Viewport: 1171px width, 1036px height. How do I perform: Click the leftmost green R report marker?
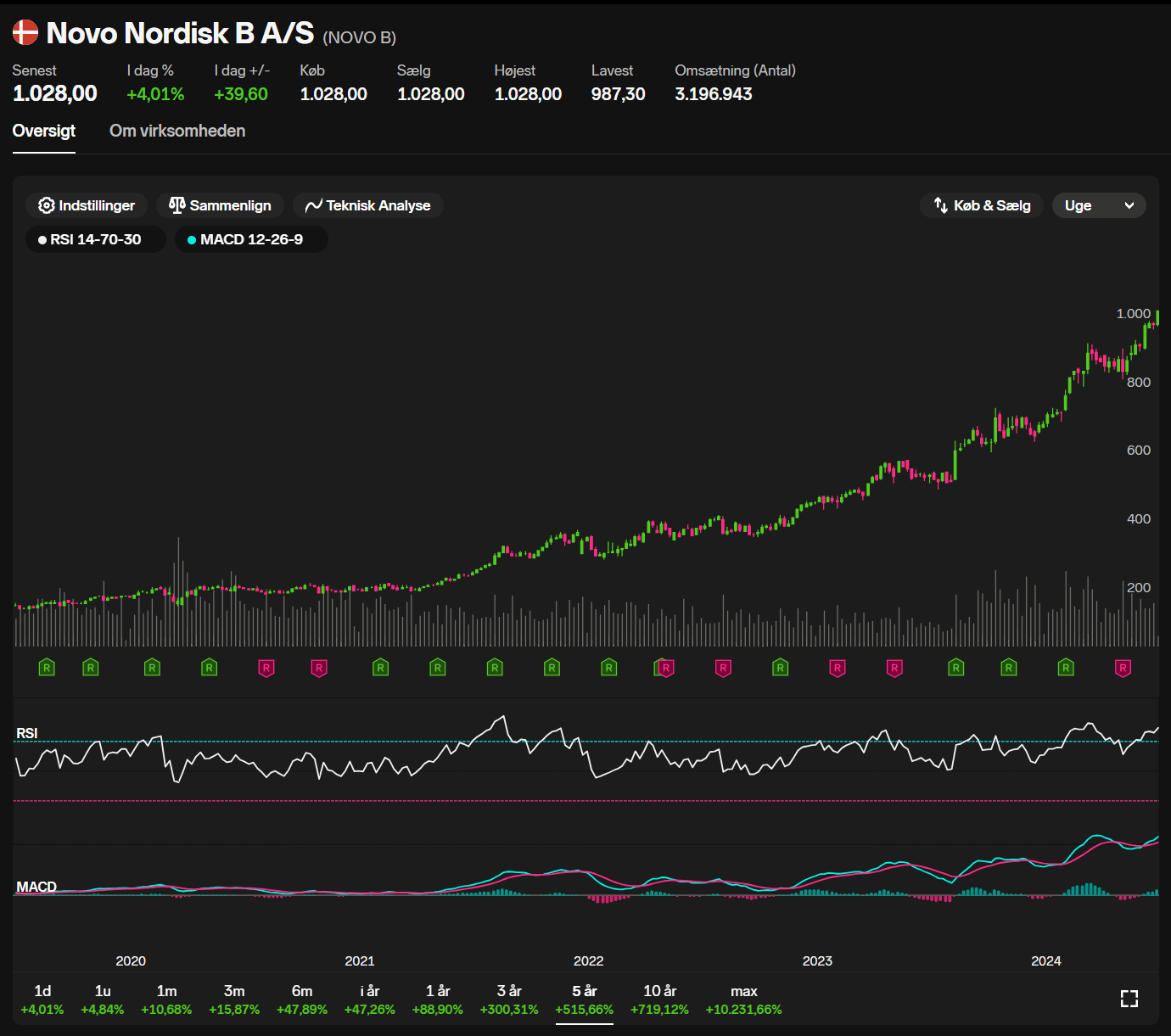pos(47,668)
